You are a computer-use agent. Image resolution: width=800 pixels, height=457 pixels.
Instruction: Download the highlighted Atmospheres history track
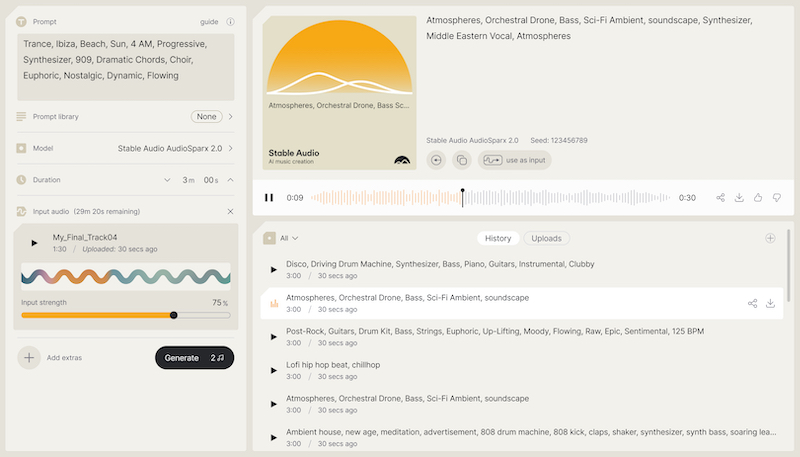[770, 303]
